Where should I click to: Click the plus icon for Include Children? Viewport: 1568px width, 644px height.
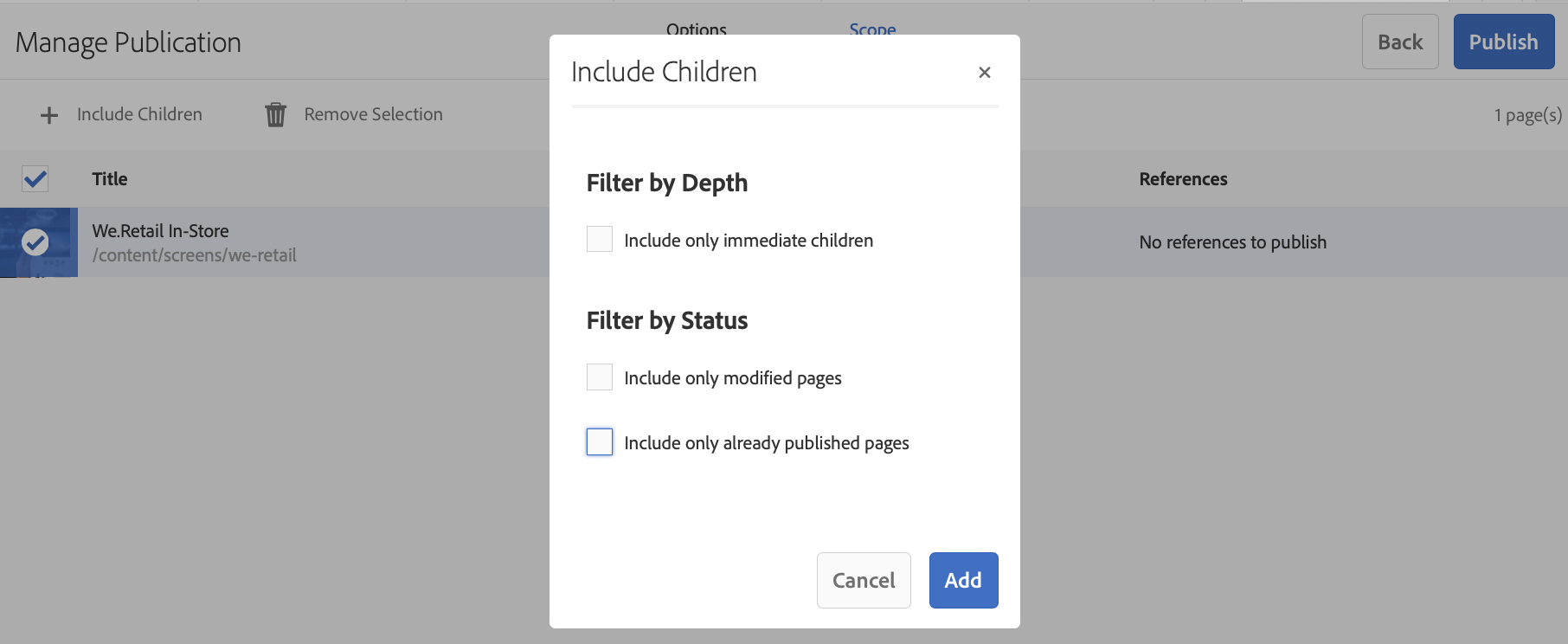(x=49, y=115)
